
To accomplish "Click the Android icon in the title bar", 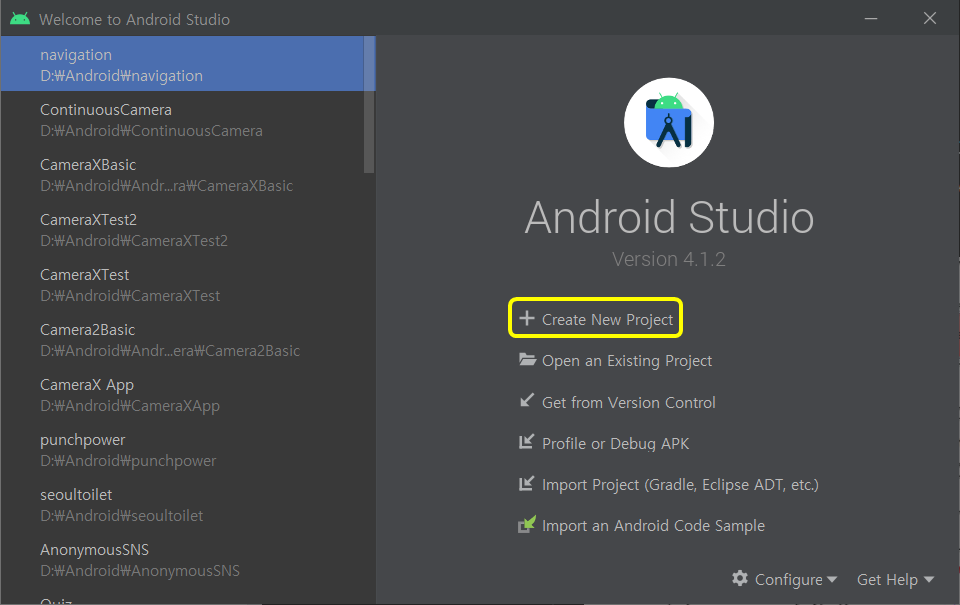I will (x=20, y=19).
